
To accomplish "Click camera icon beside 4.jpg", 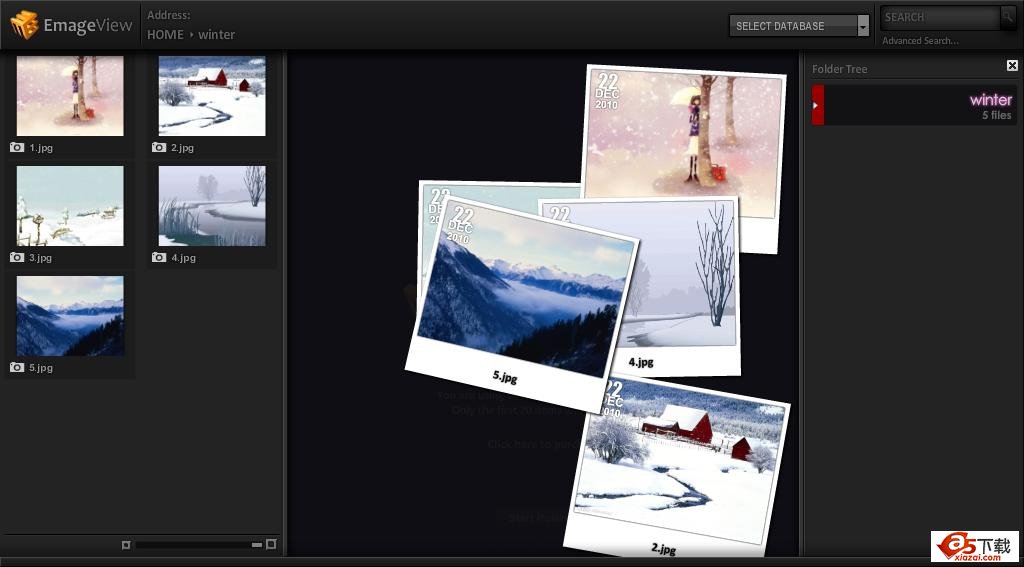I will pyautogui.click(x=159, y=257).
